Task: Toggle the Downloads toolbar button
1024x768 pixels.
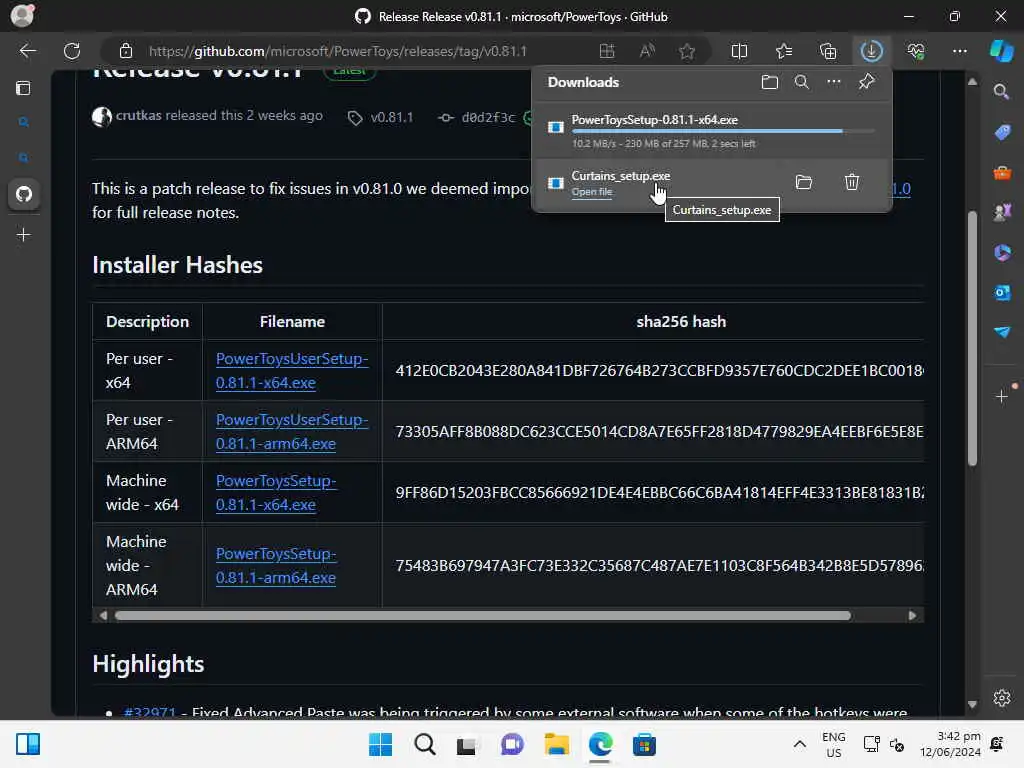Action: coord(871,51)
